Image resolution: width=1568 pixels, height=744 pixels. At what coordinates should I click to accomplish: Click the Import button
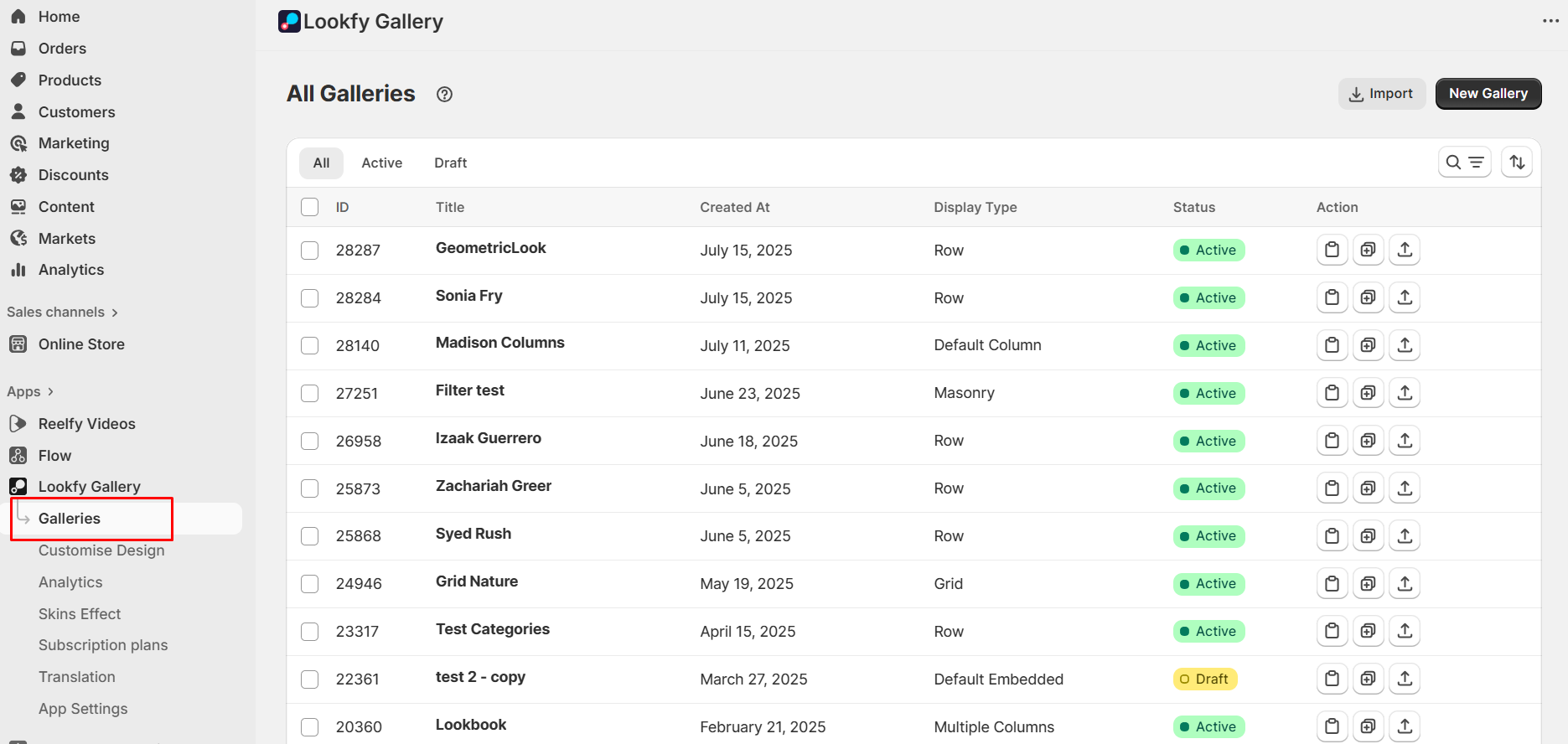(1381, 94)
